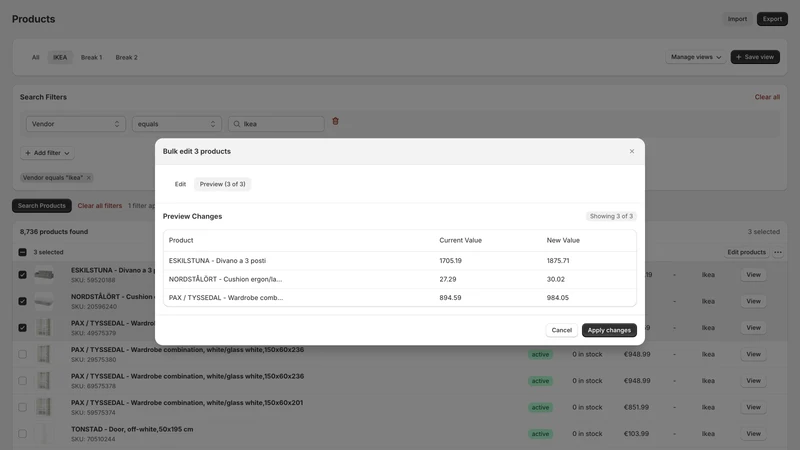Click the Ikea filter value input
Screen dimensions: 800x450
(276, 124)
